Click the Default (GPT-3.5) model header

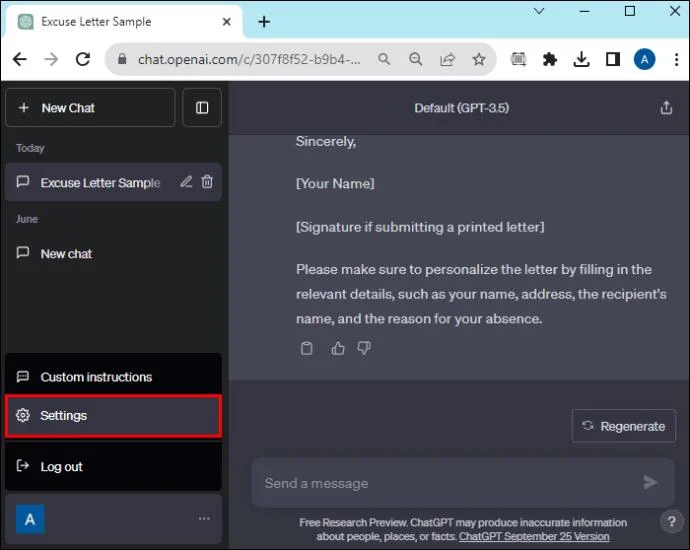point(461,108)
